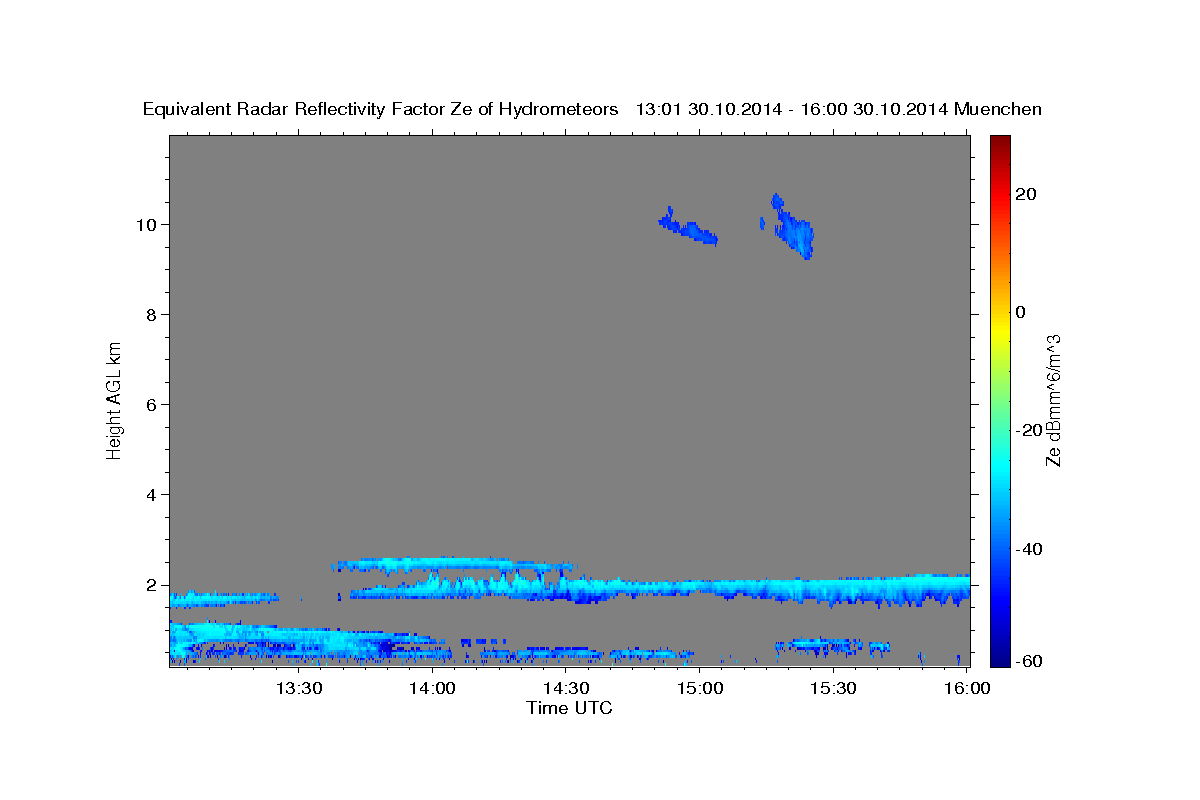Click the cloud layer at 2 km near 15:30
1200x800 pixels.
[x=833, y=589]
